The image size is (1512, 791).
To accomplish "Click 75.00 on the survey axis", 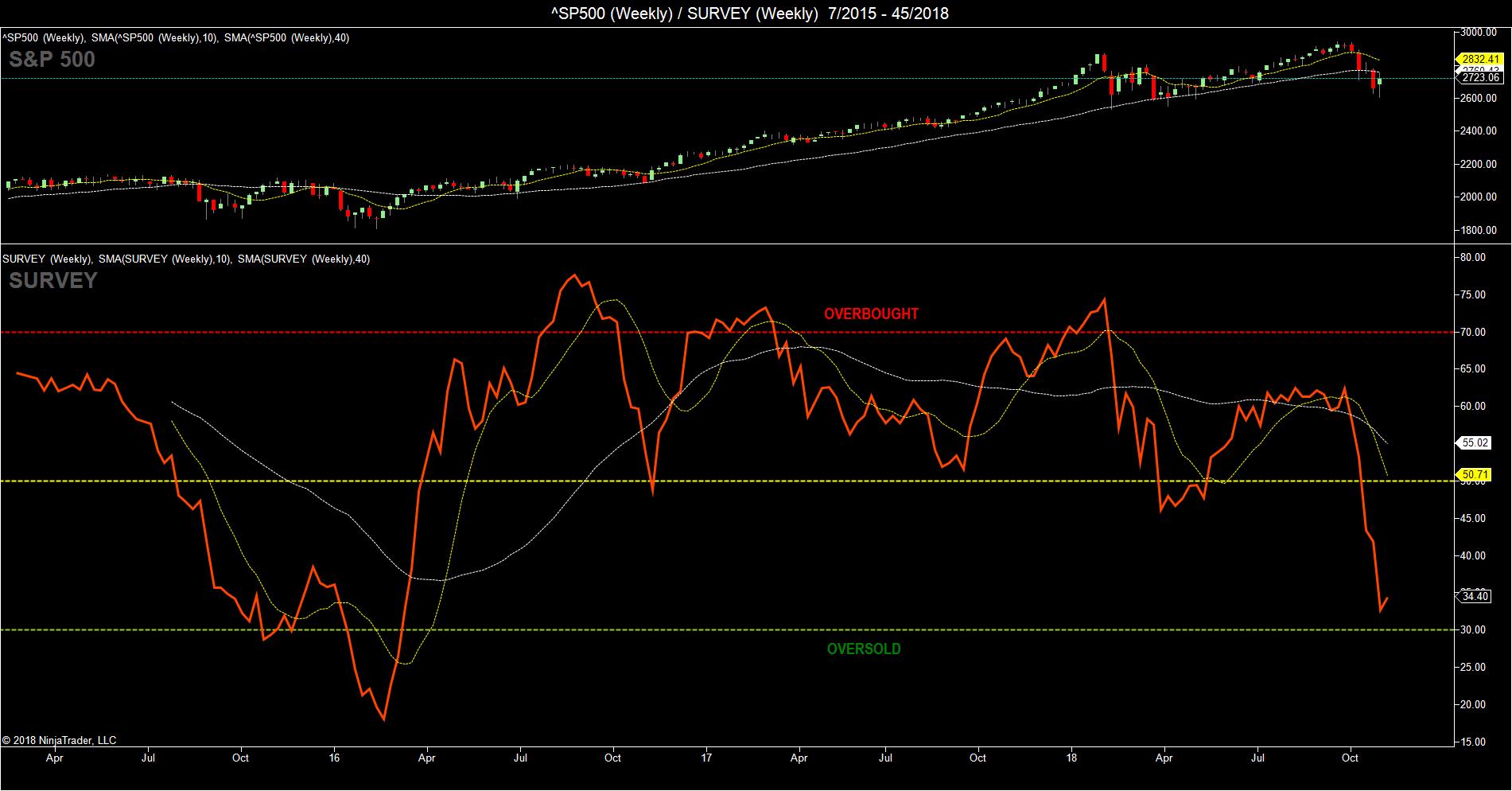I will click(1473, 294).
